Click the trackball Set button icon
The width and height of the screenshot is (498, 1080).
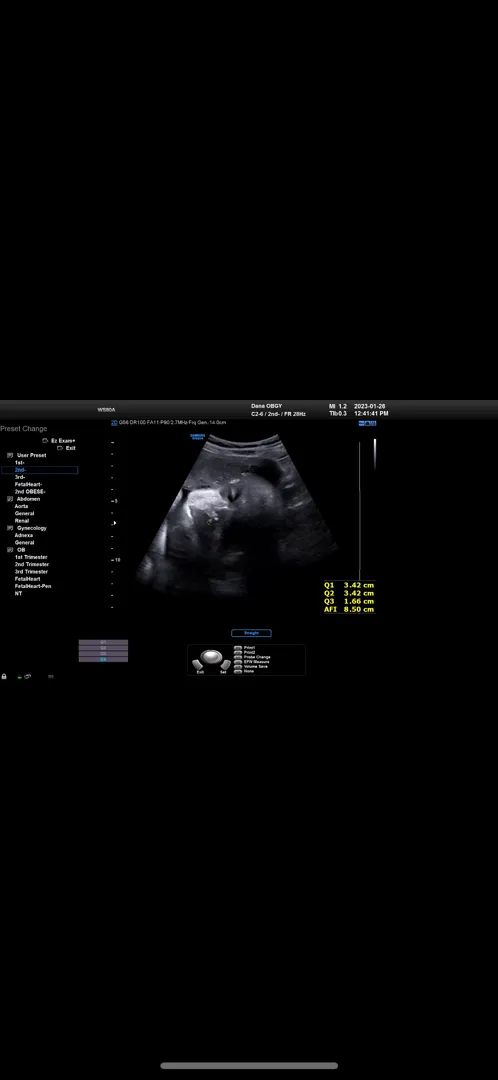pyautogui.click(x=224, y=665)
